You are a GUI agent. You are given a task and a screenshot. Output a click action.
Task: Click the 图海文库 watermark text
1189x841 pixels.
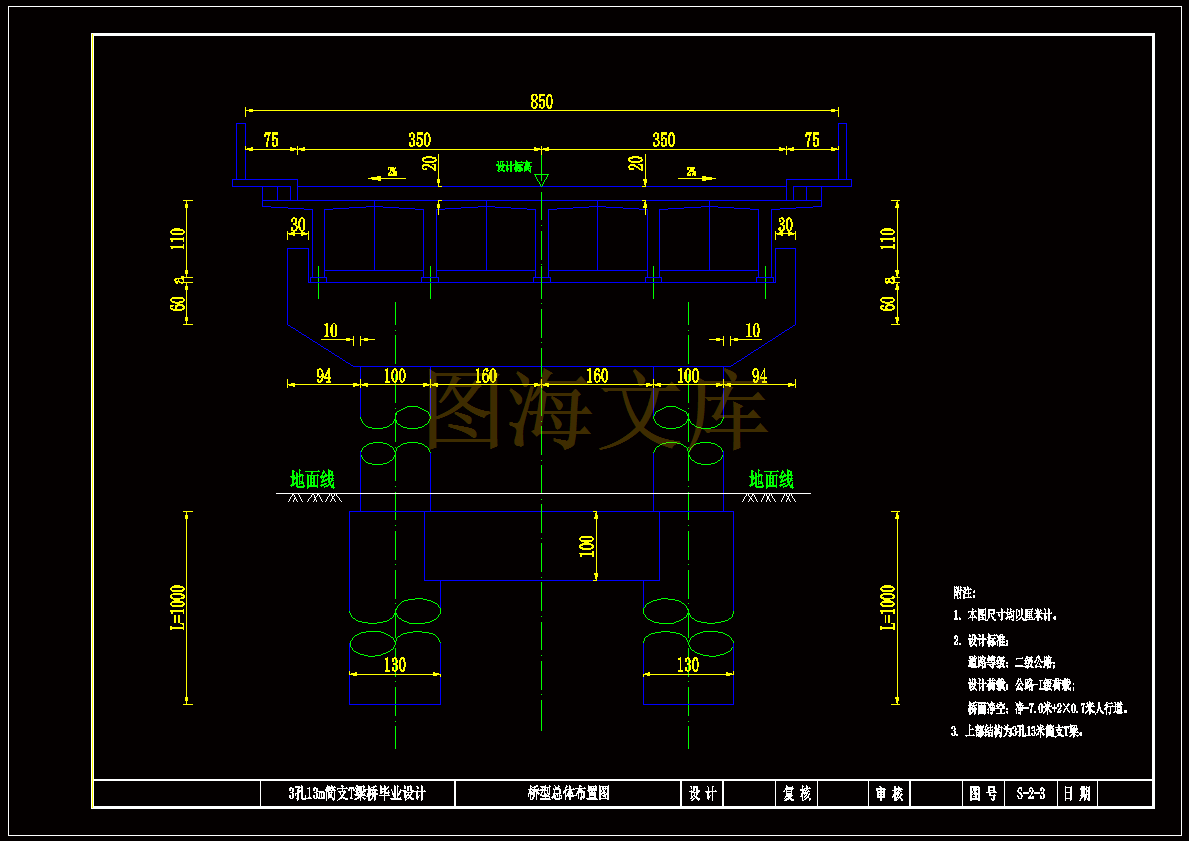tap(598, 412)
